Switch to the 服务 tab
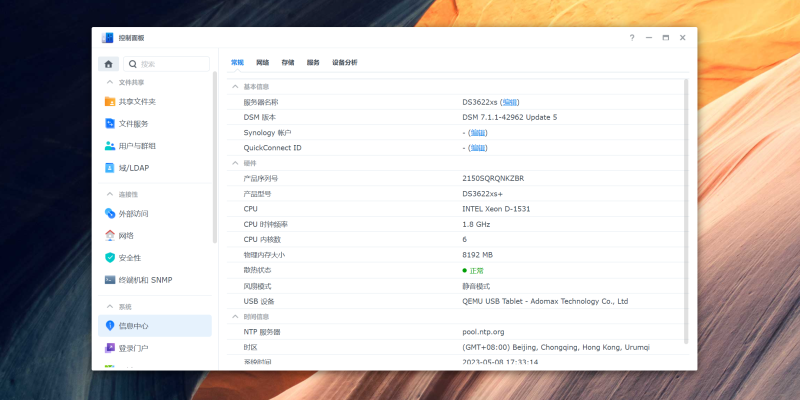This screenshot has width=800, height=400. [313, 62]
